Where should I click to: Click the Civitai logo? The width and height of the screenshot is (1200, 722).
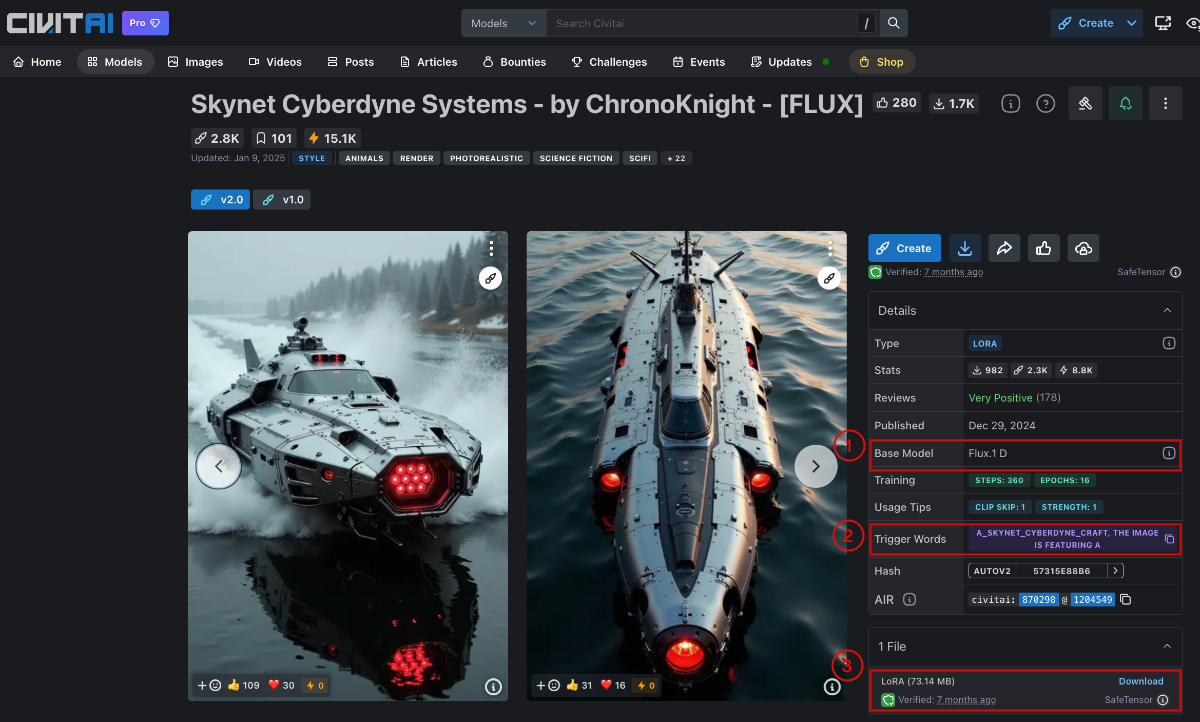pyautogui.click(x=60, y=23)
